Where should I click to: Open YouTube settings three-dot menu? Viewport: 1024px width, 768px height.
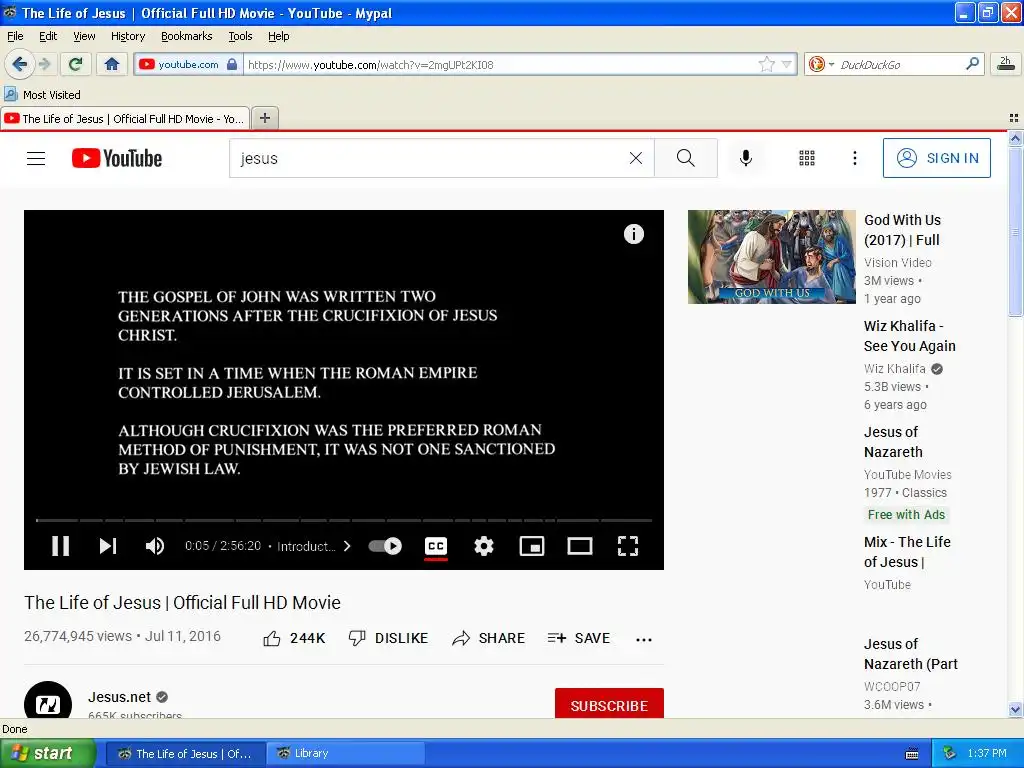(854, 158)
